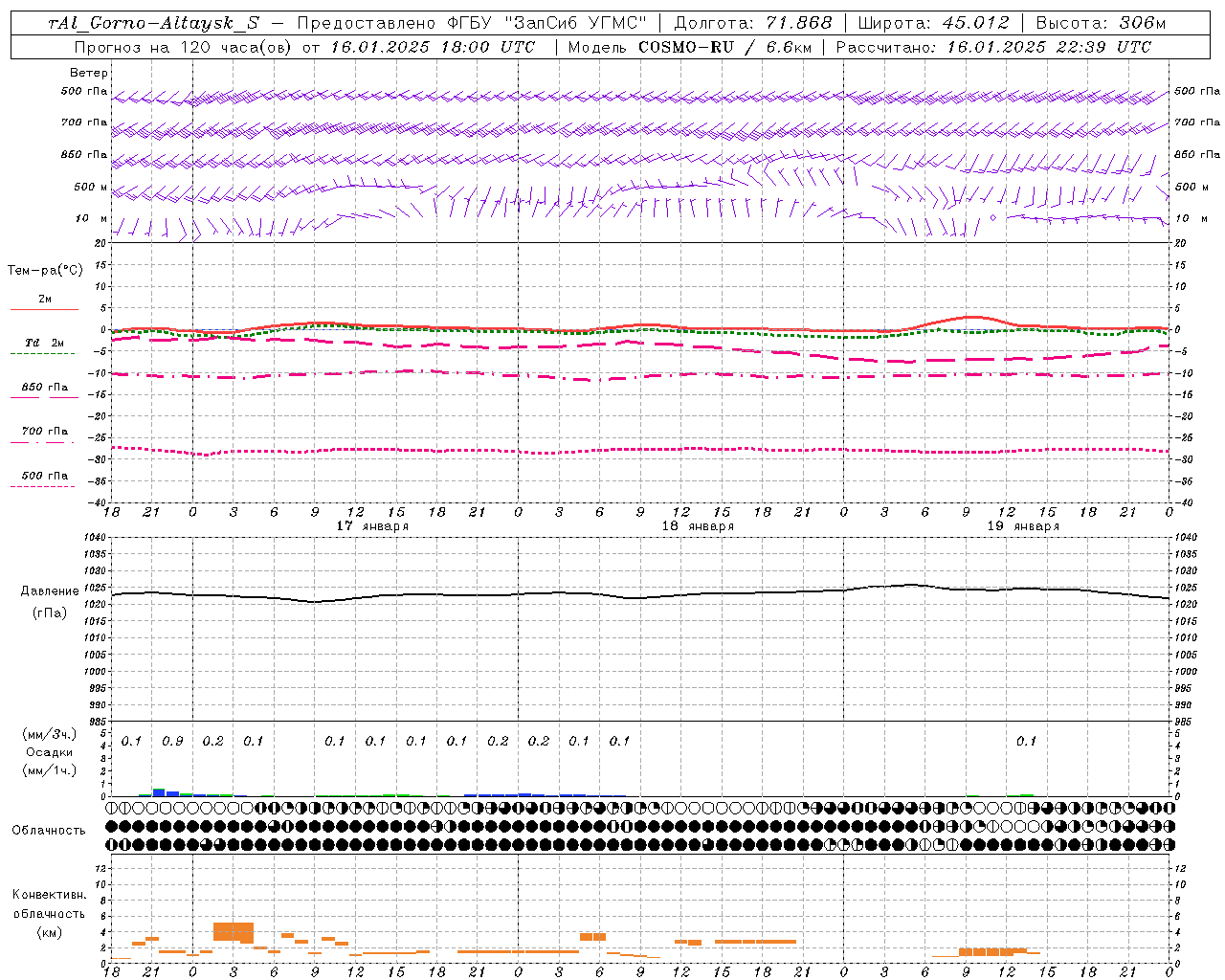Image resolution: width=1225 pixels, height=980 pixels.
Task: Click the longitude value 'Долгота: 71.868'
Action: click(753, 23)
